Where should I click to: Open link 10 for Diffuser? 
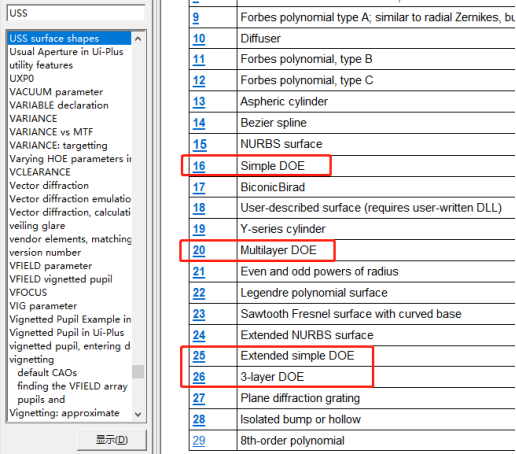pos(199,39)
